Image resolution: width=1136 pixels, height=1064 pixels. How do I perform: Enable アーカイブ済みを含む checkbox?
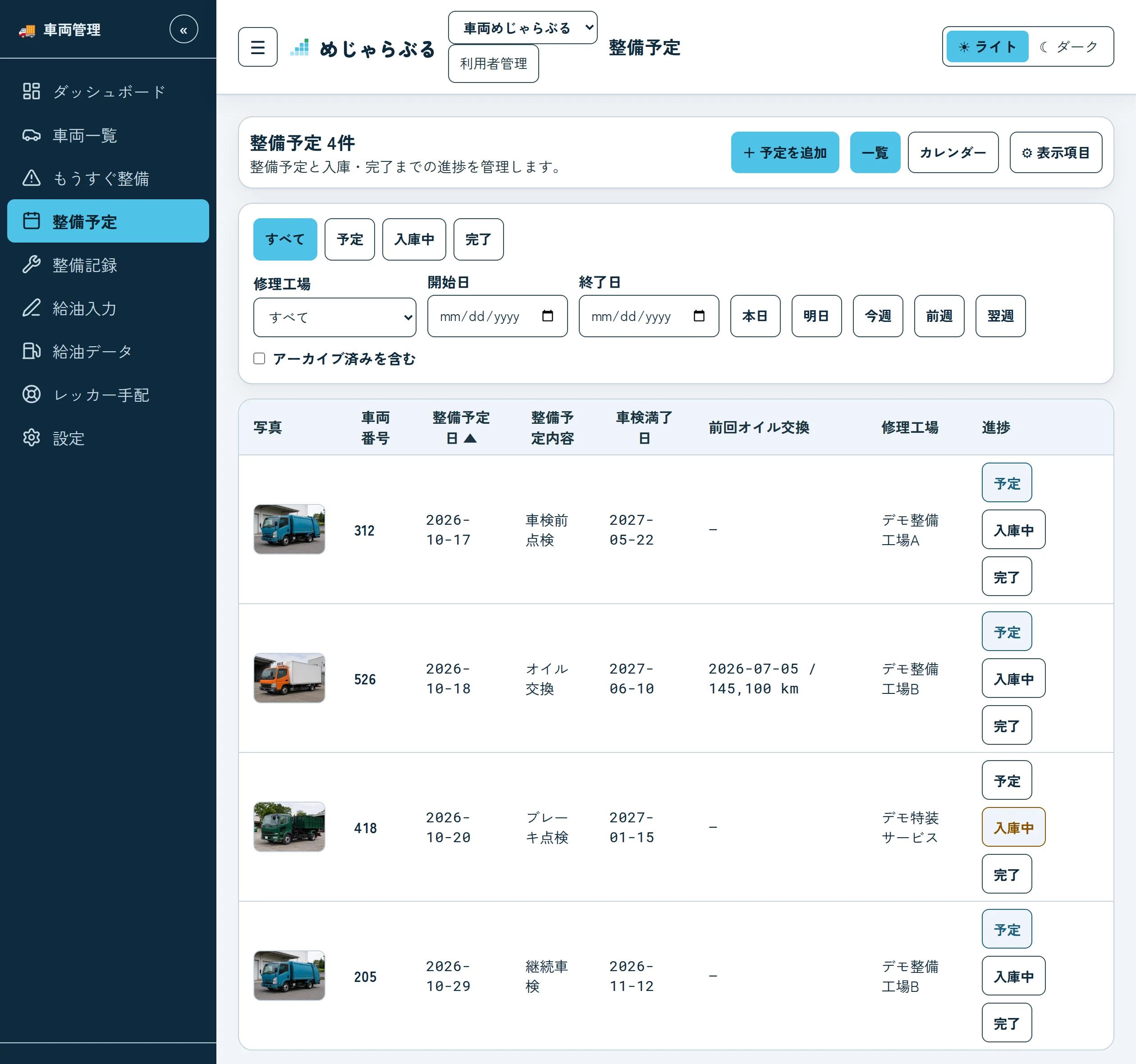[259, 358]
